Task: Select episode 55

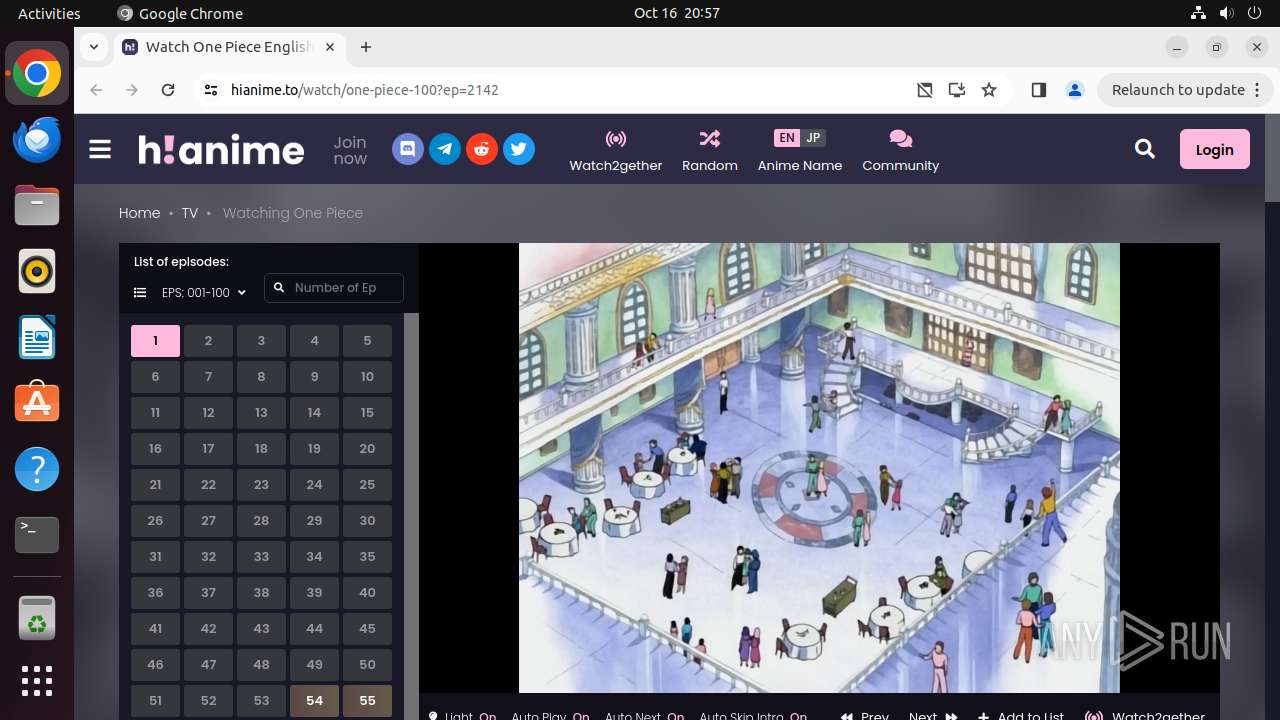Action: coord(367,701)
